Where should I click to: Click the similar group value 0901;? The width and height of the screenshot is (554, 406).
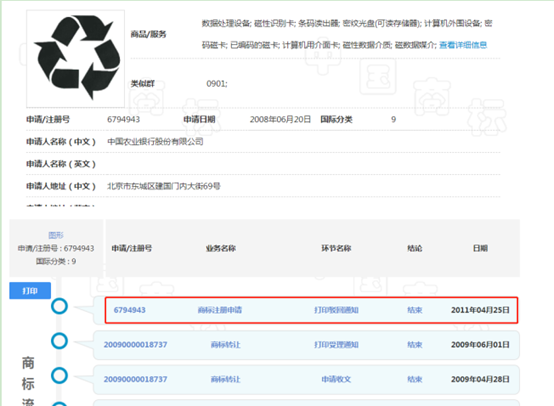pyautogui.click(x=217, y=84)
